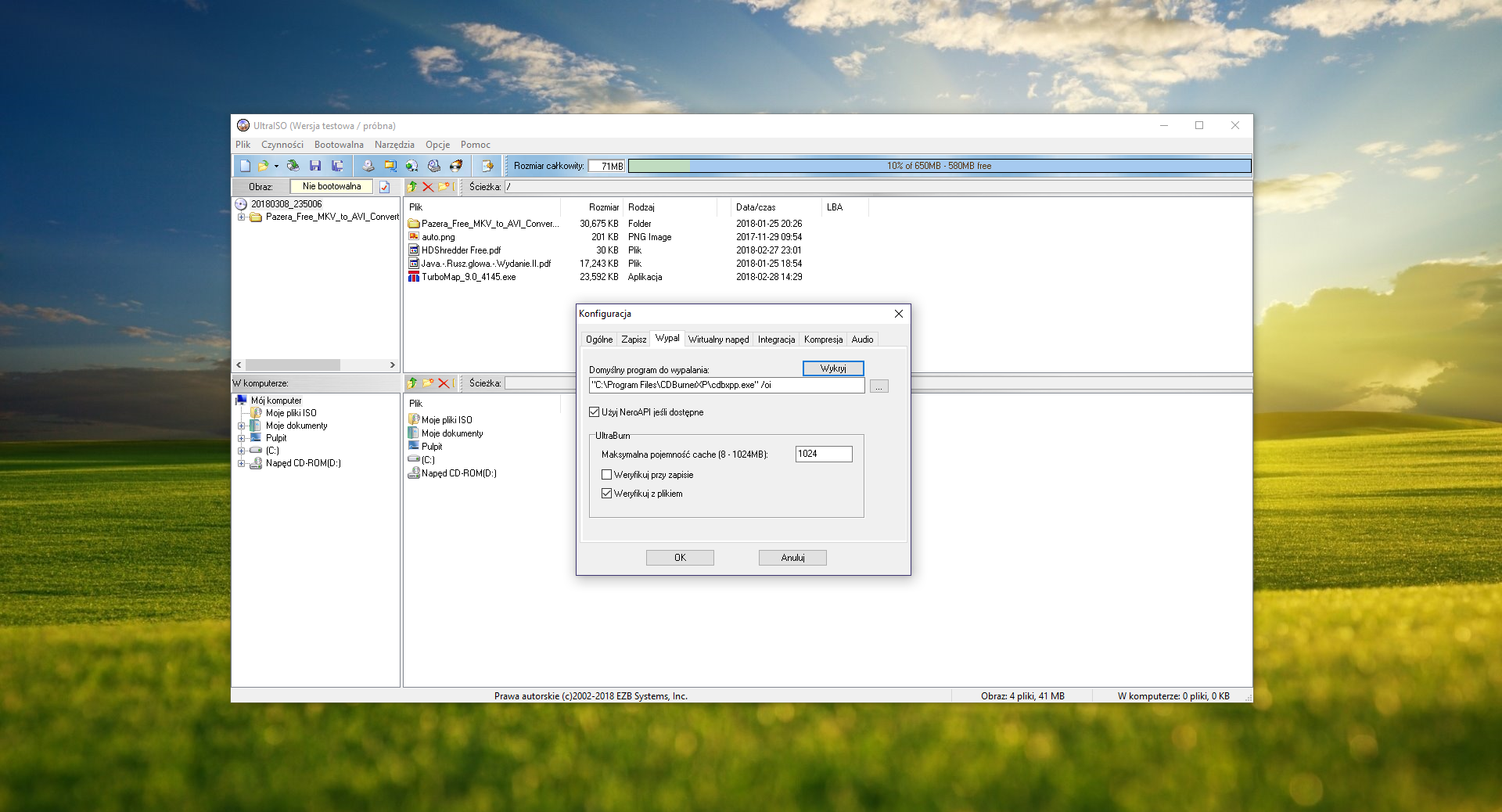Click the New blank document toolbar icon
The height and width of the screenshot is (812, 1502).
pos(245,166)
